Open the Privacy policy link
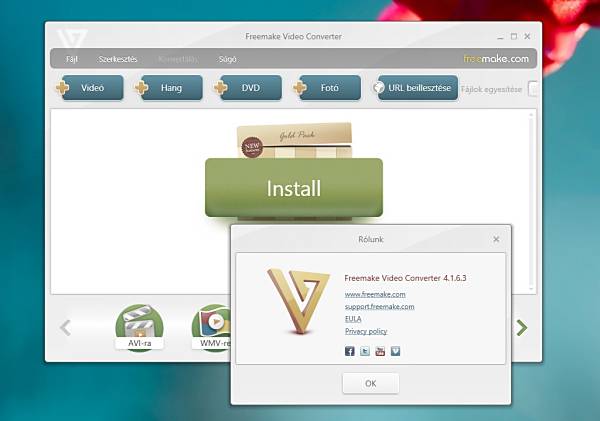Viewport: 600px width, 421px height. point(366,331)
